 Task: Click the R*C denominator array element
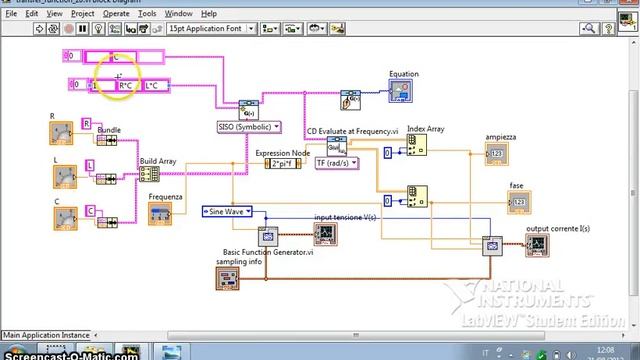(x=129, y=86)
